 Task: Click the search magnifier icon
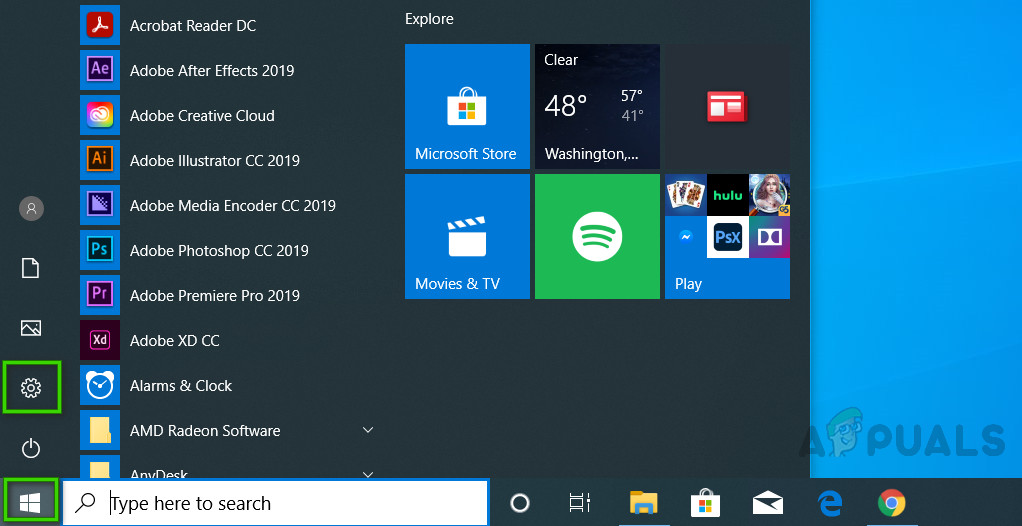pyautogui.click(x=85, y=503)
